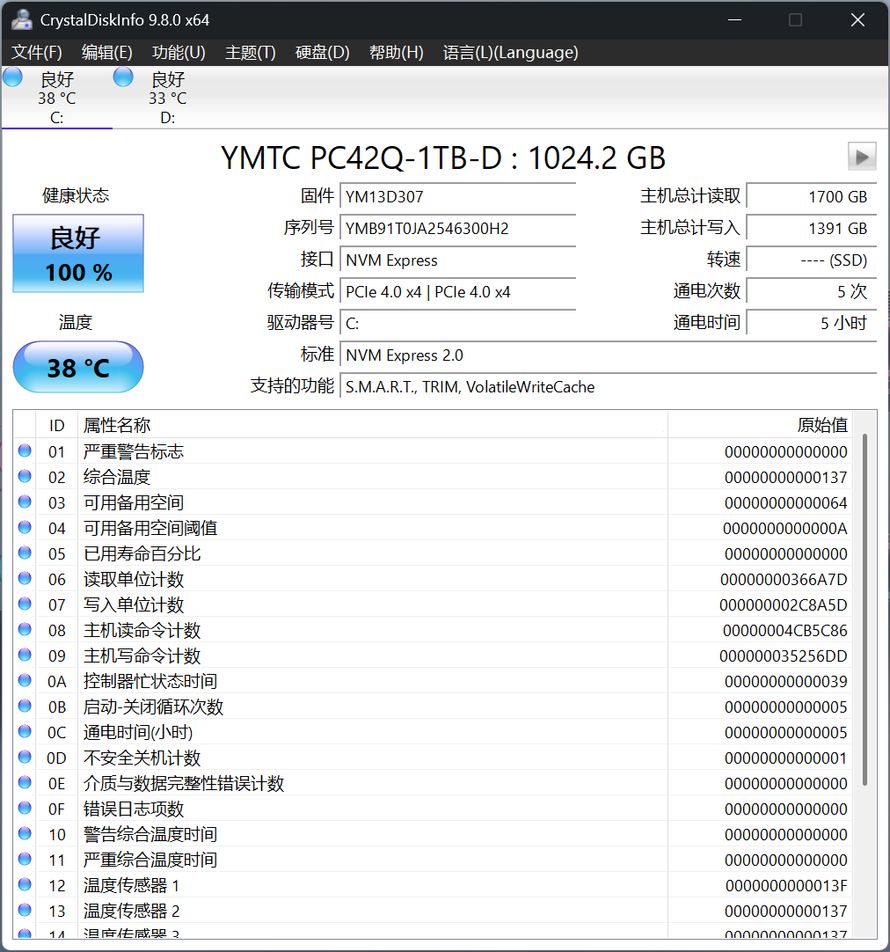Screen dimensions: 890x952
Task: Click the ID column header
Action: tap(56, 425)
